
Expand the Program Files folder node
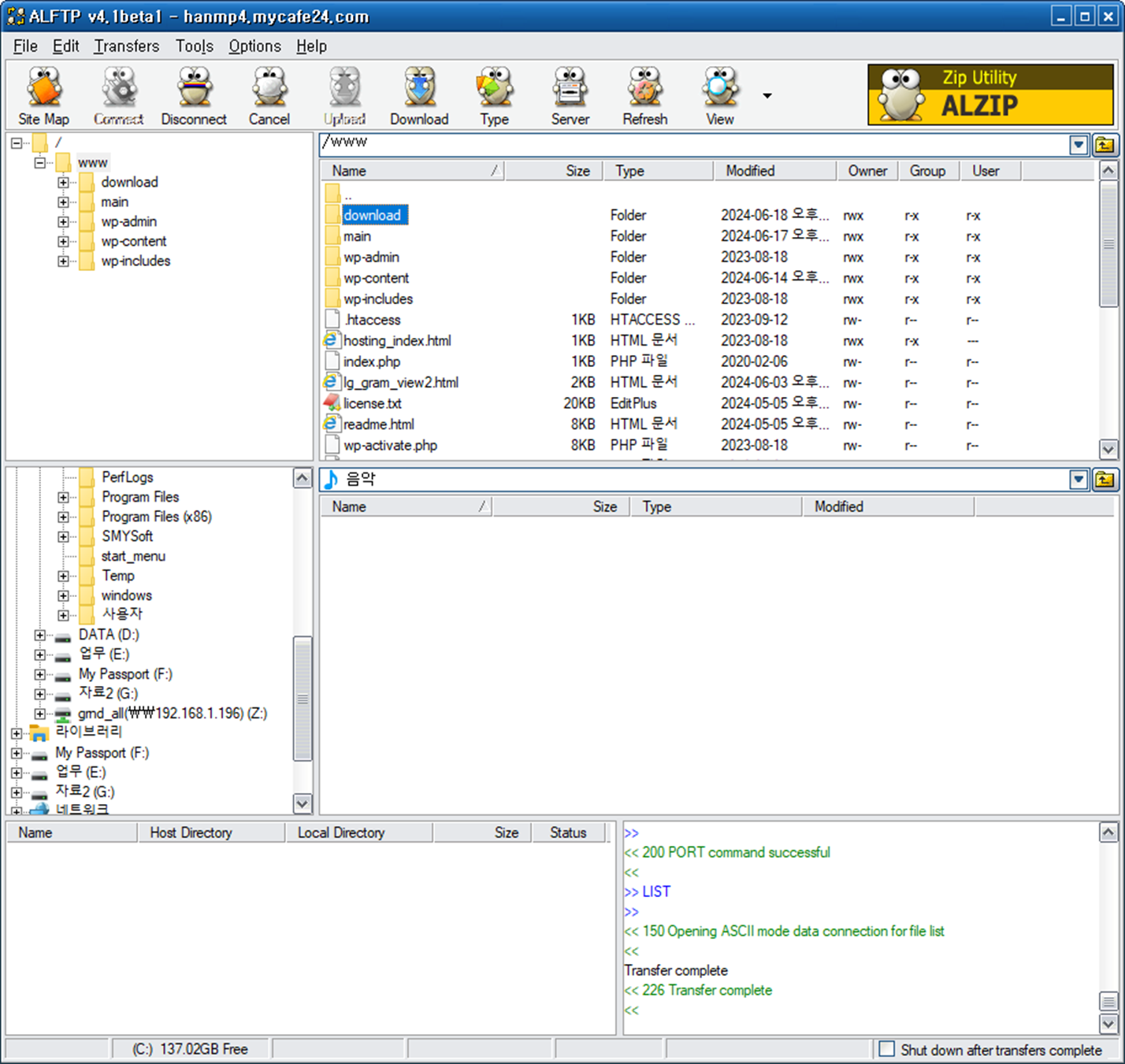(64, 497)
